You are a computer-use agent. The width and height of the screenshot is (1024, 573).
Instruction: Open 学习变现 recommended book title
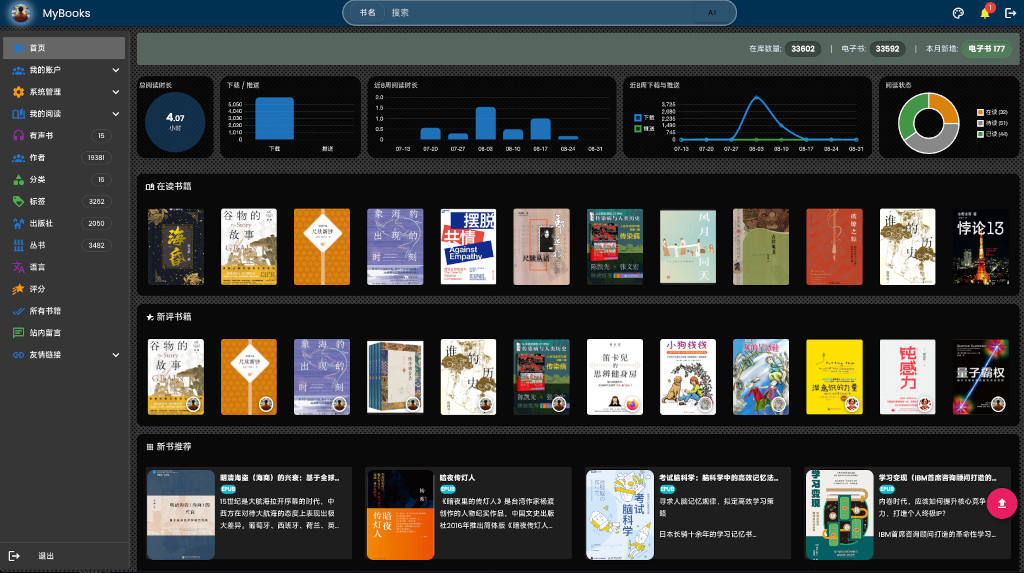tap(937, 478)
